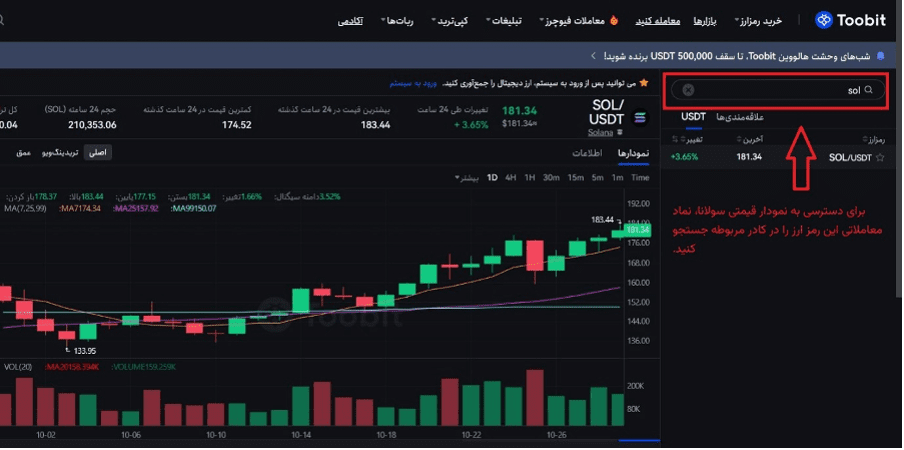Select the 1D chart interval
904x450 pixels.
492,177
